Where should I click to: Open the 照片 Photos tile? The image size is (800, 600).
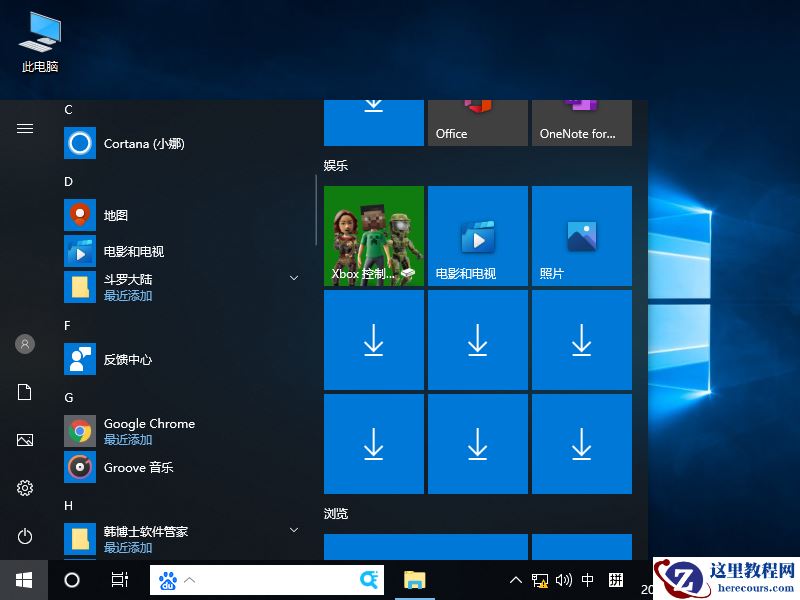click(x=581, y=235)
